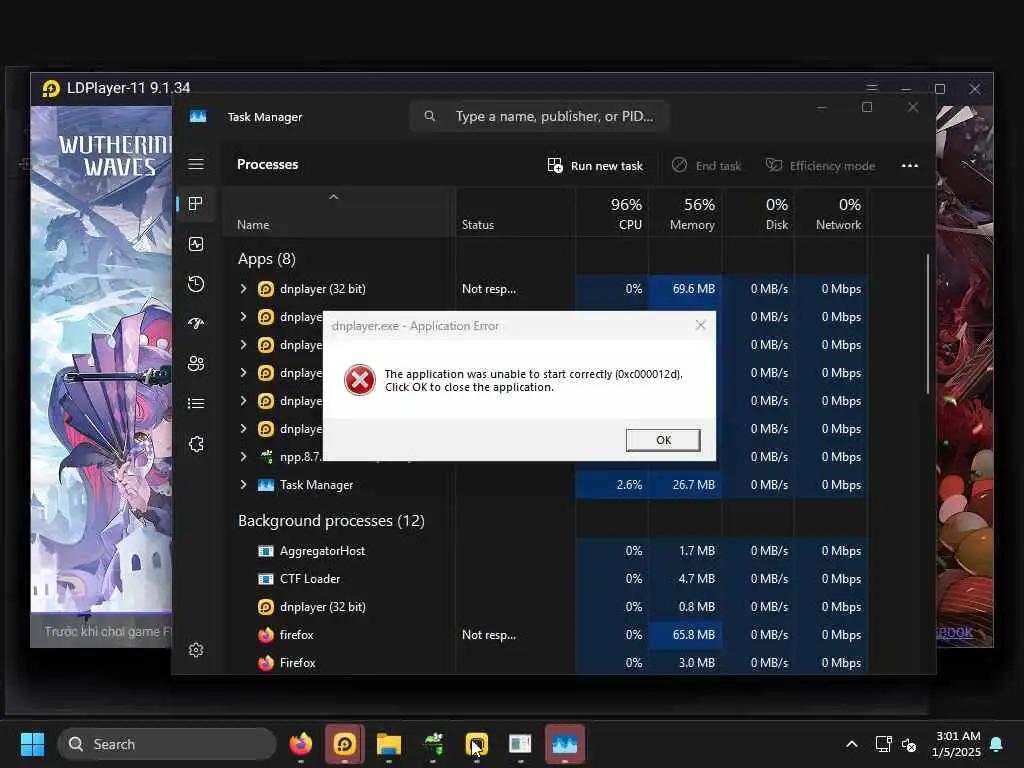The width and height of the screenshot is (1024, 768).
Task: Open Users page icon in sidebar
Action: click(x=196, y=364)
